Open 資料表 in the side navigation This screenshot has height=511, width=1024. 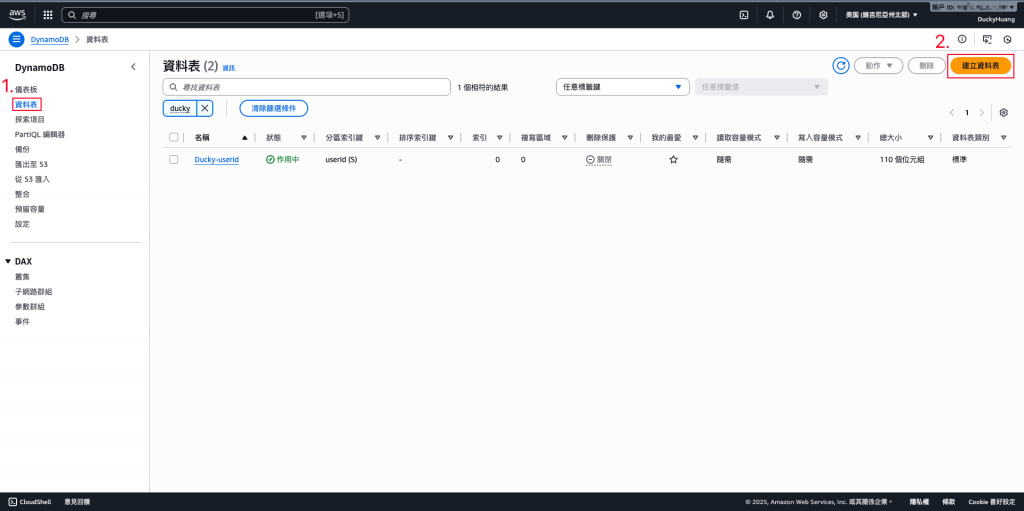(27, 104)
